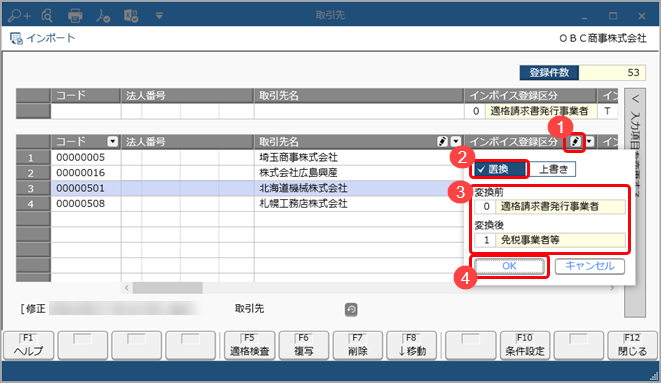This screenshot has width=661, height=383.
Task: Click the F6 複写 button
Action: [x=304, y=345]
